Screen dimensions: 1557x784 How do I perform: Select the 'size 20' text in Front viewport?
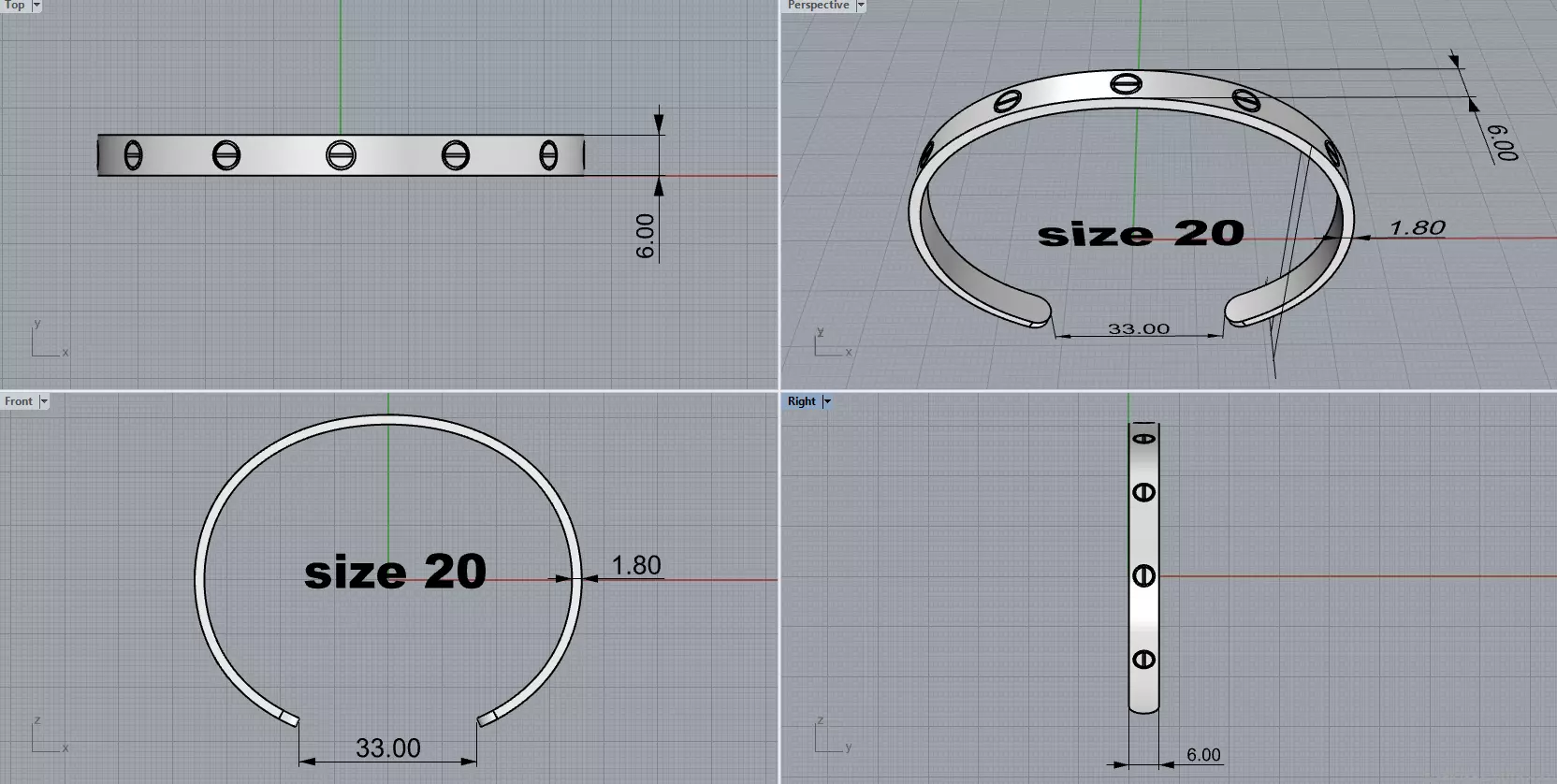pos(395,572)
